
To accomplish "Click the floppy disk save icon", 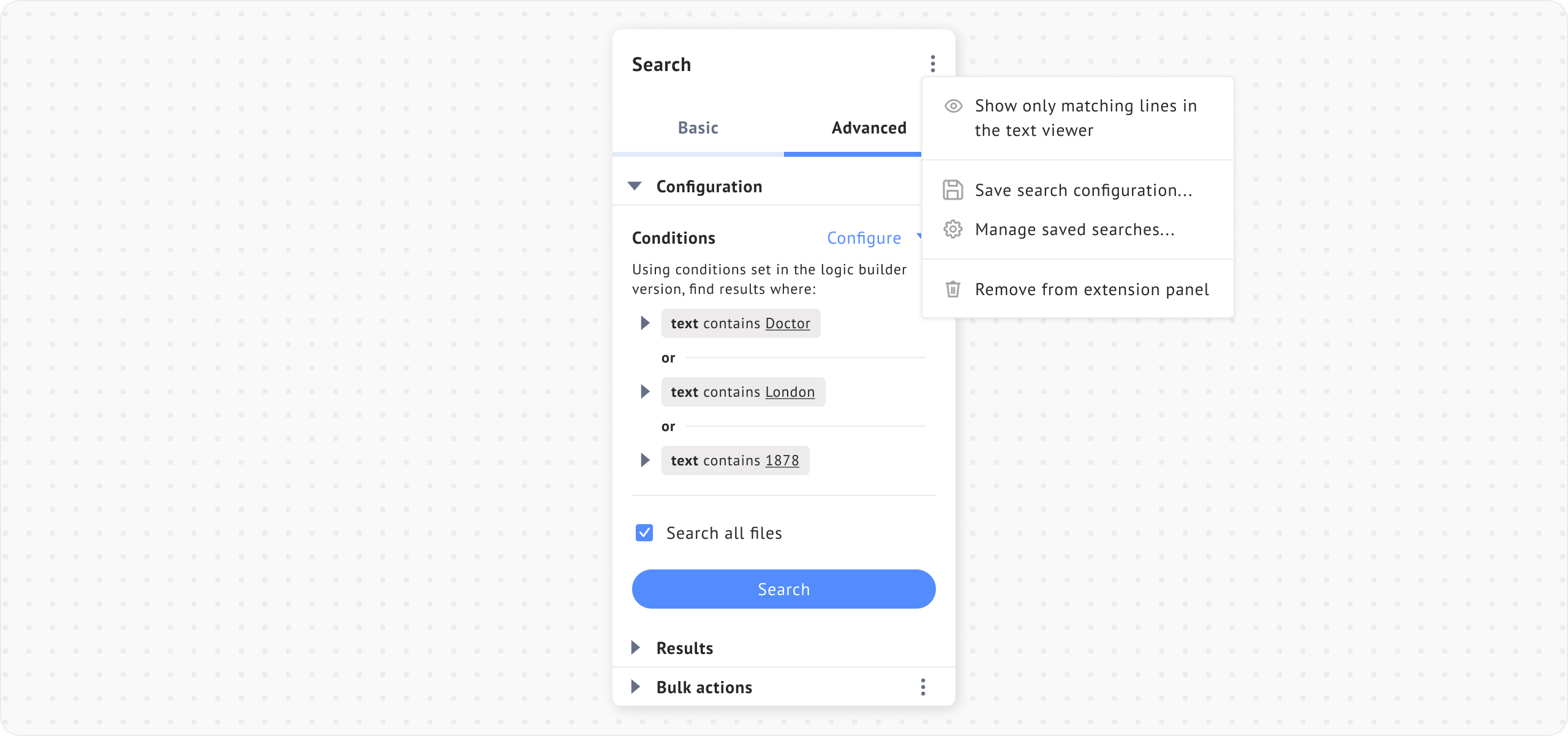I will (x=952, y=190).
